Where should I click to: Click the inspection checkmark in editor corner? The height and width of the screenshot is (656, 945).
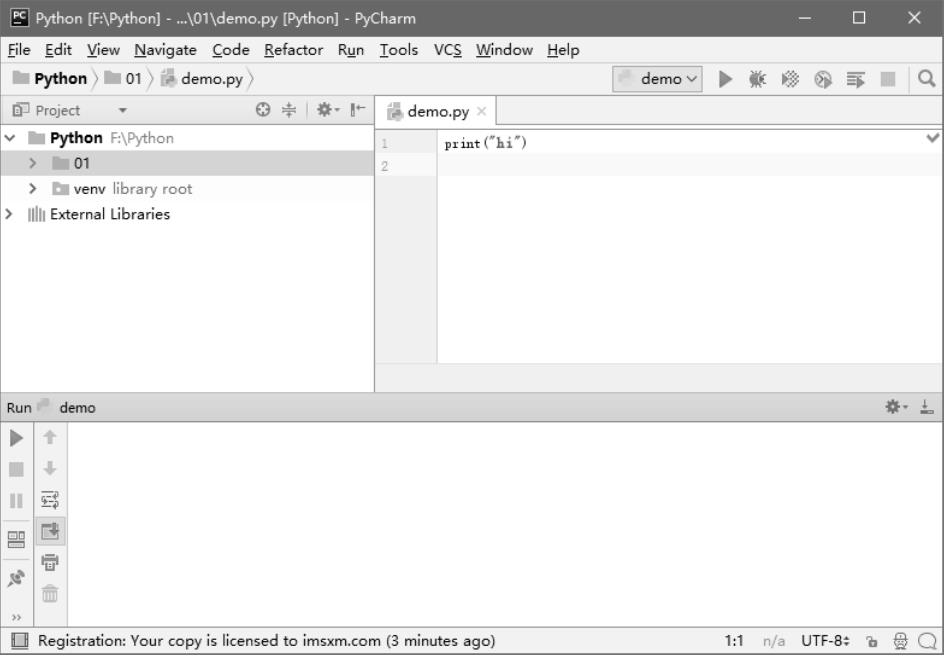tap(932, 138)
